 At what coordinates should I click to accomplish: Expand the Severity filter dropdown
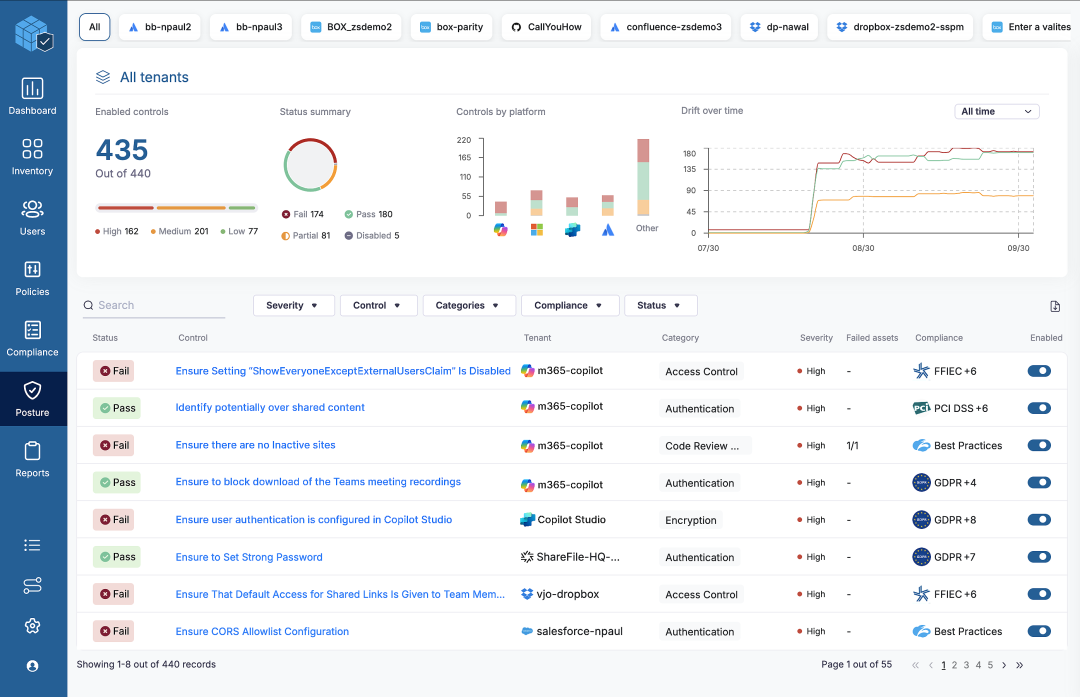pyautogui.click(x=293, y=306)
